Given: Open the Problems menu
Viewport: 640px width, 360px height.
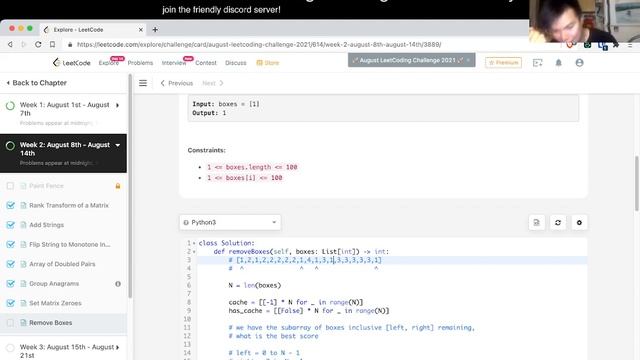Looking at the screenshot, I should click(x=140, y=63).
